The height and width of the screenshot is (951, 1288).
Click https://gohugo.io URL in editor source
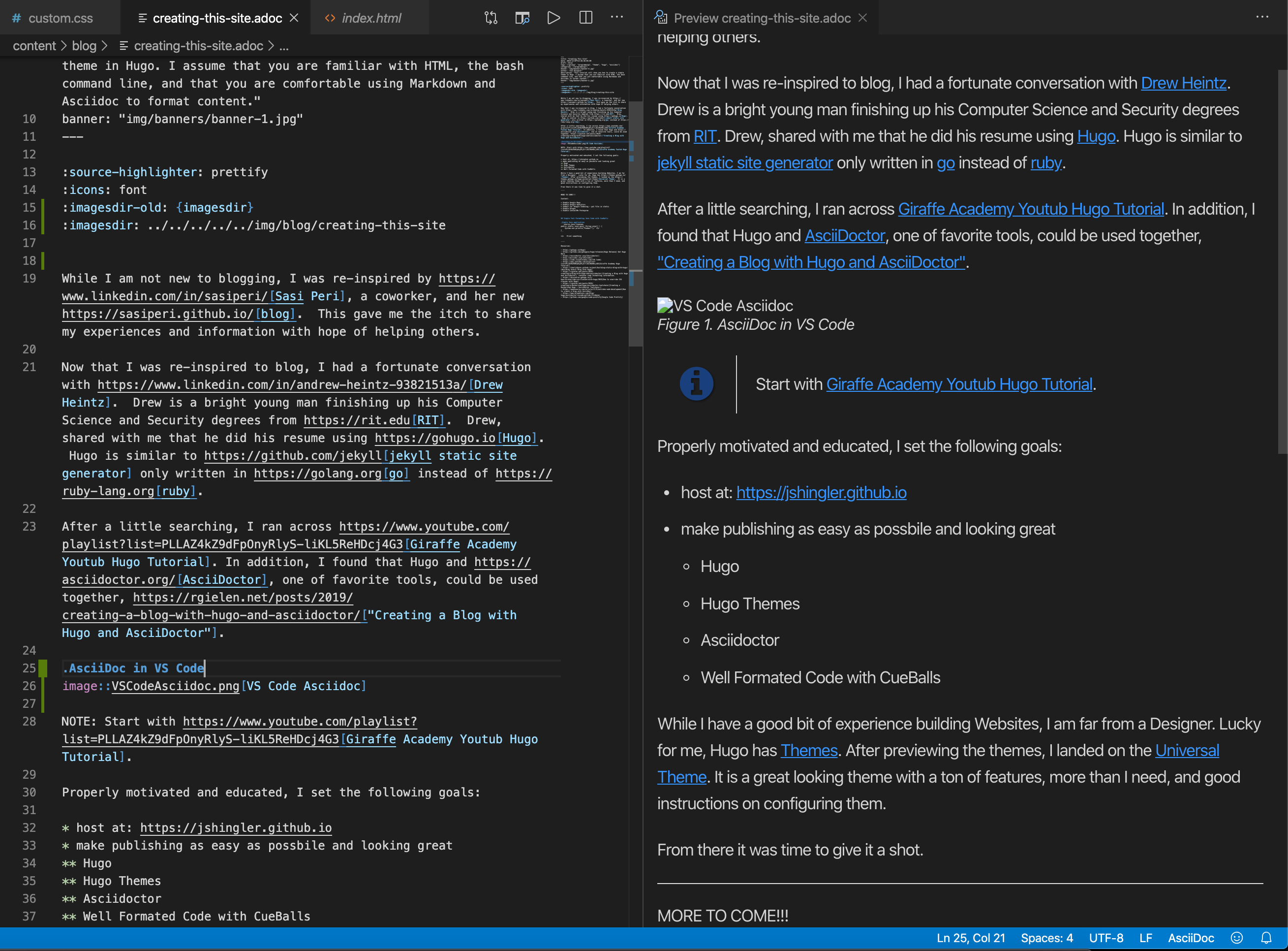tap(435, 438)
